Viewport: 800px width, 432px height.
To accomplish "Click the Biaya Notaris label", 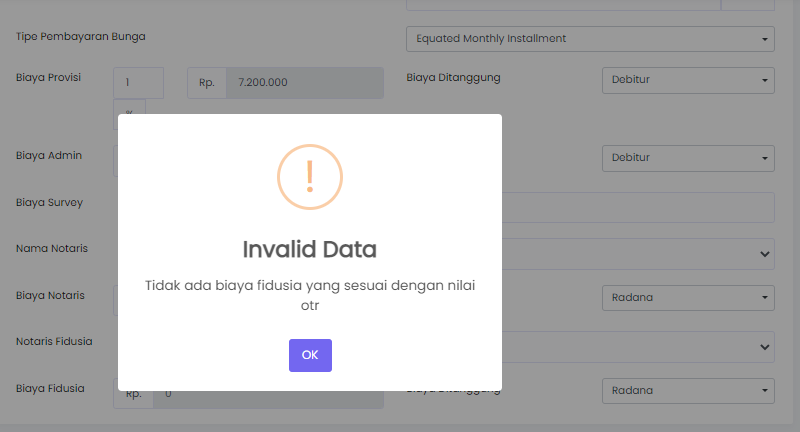I will (x=51, y=295).
